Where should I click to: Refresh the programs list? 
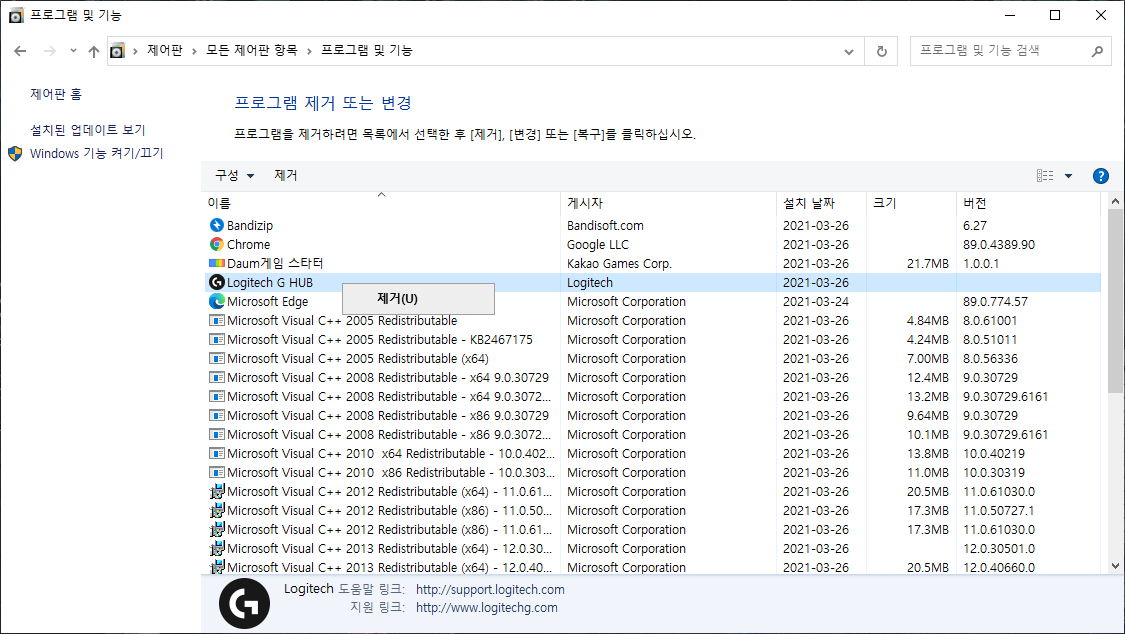pyautogui.click(x=882, y=51)
